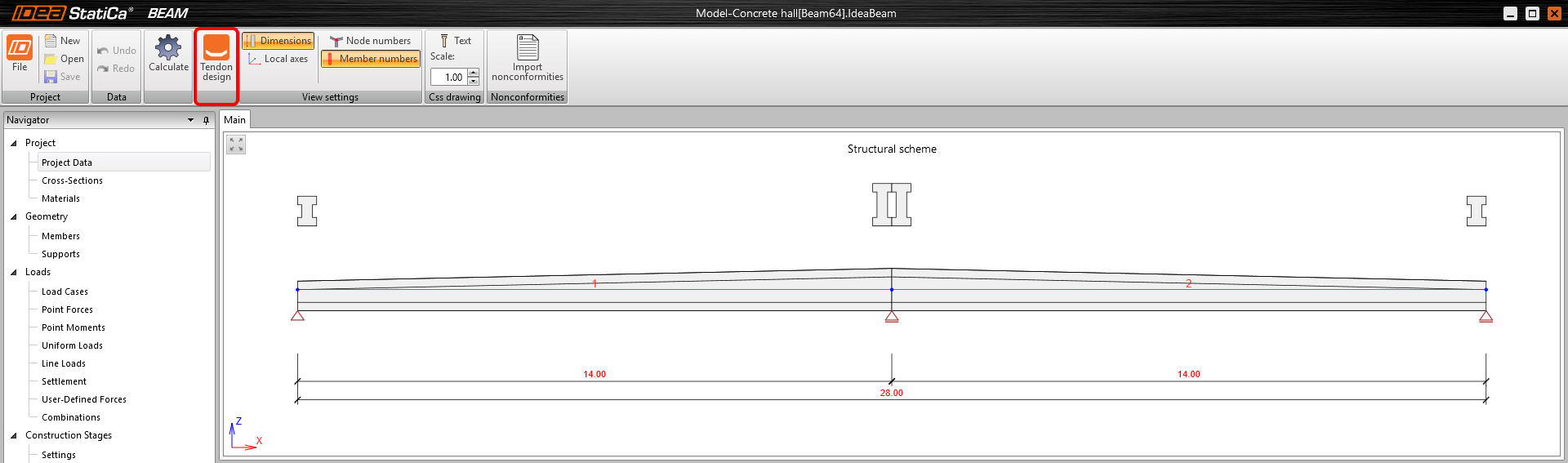
Task: Set focus in Scale value field
Action: tap(449, 78)
